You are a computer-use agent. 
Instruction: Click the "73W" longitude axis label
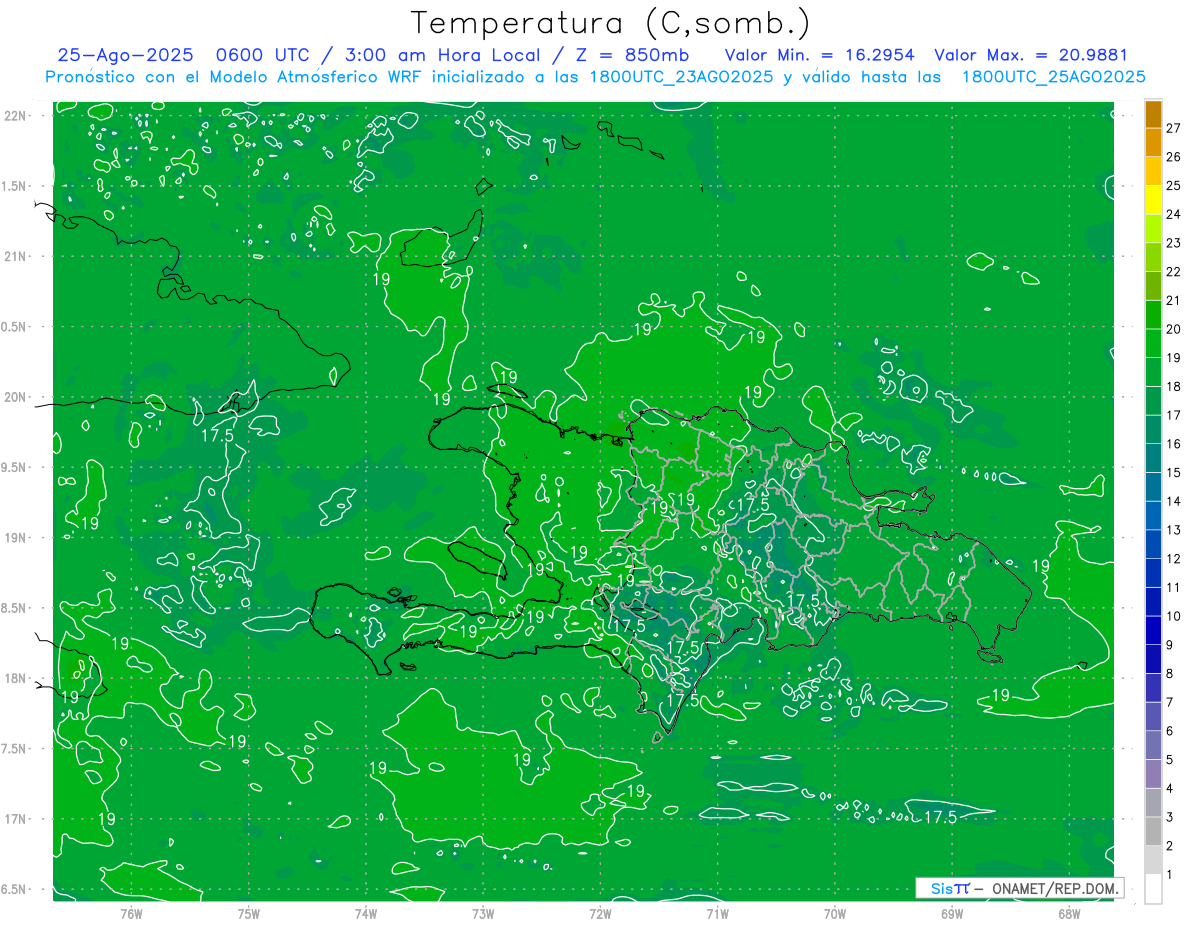coord(483,914)
